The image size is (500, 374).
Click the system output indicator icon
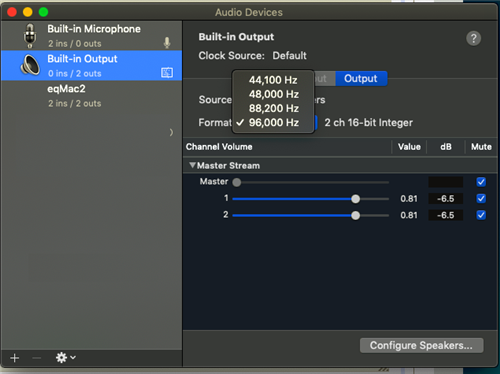coord(167,73)
